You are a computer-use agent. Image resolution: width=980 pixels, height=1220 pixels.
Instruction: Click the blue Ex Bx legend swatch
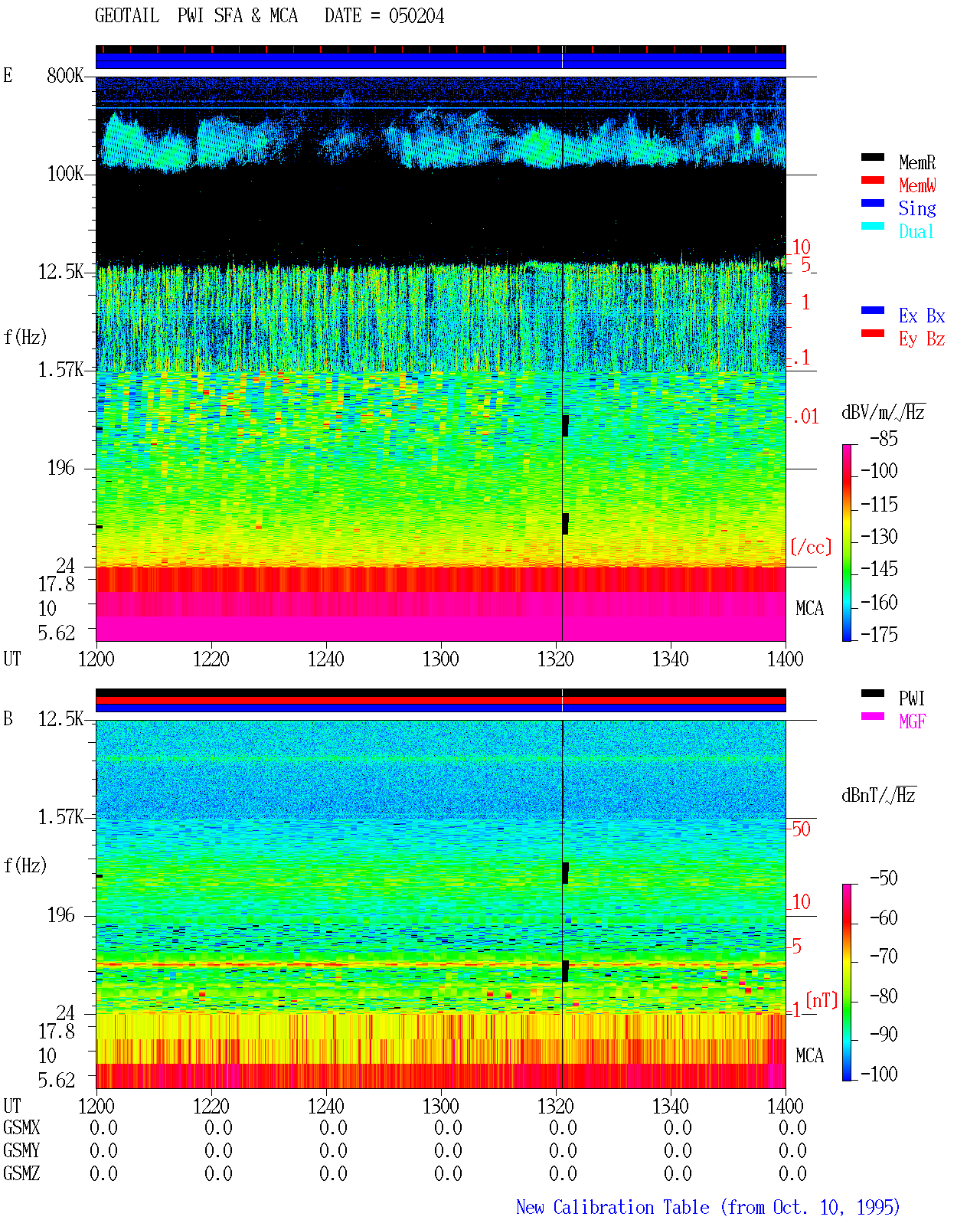(x=873, y=310)
